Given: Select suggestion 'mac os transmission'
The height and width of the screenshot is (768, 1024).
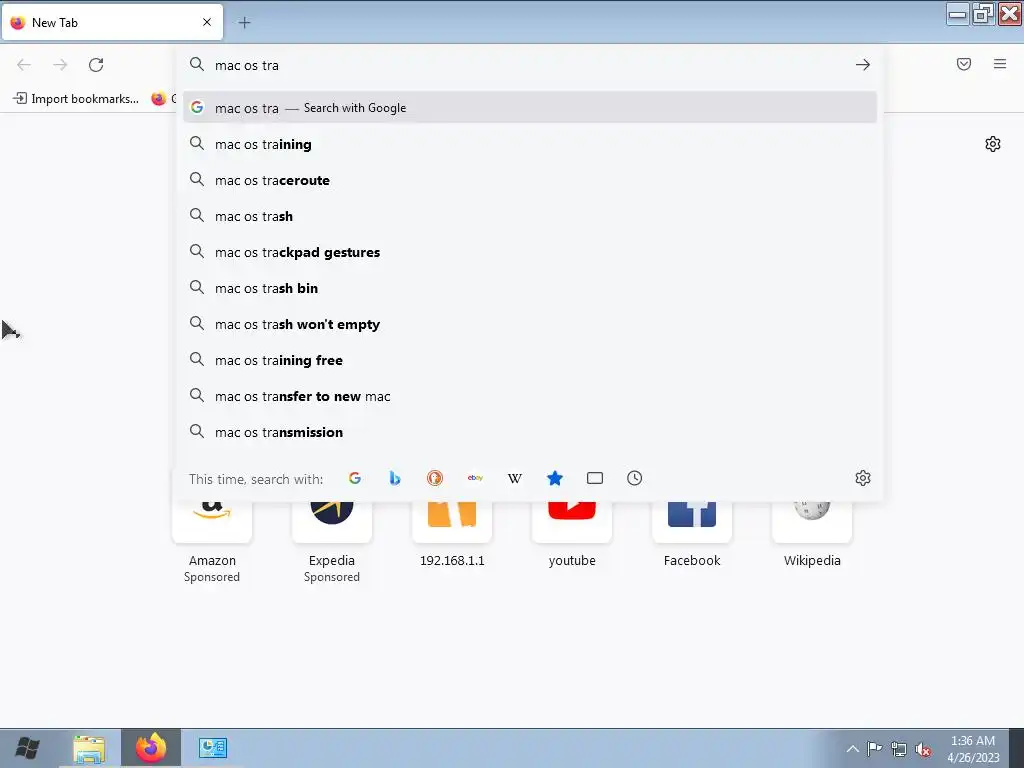Looking at the screenshot, I should (x=530, y=432).
